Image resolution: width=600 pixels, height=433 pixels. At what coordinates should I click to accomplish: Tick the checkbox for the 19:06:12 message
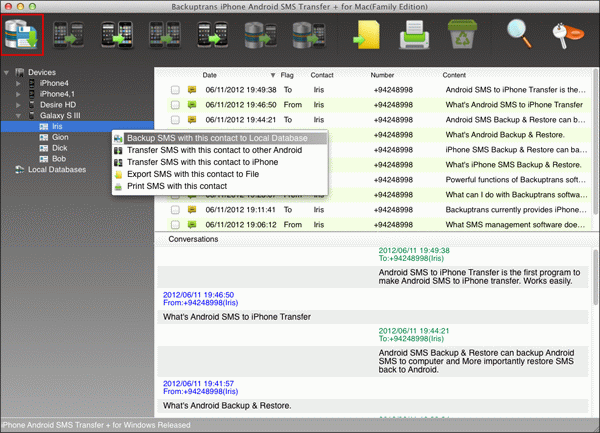point(175,225)
